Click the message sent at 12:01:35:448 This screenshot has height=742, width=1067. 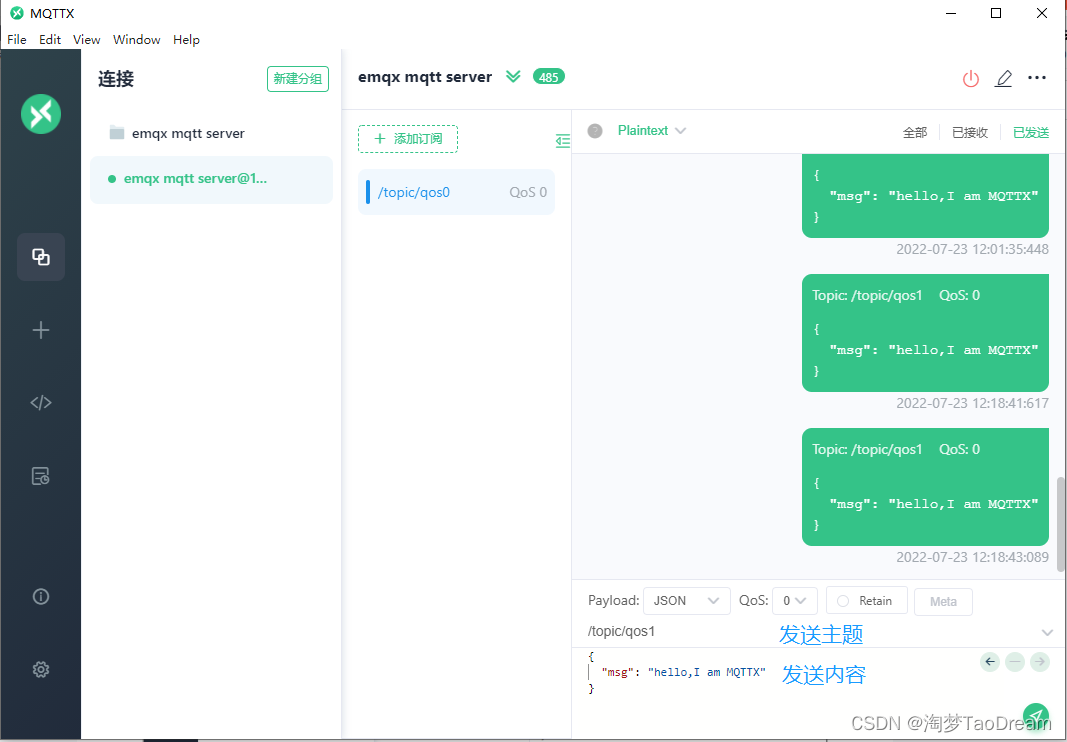click(x=925, y=196)
